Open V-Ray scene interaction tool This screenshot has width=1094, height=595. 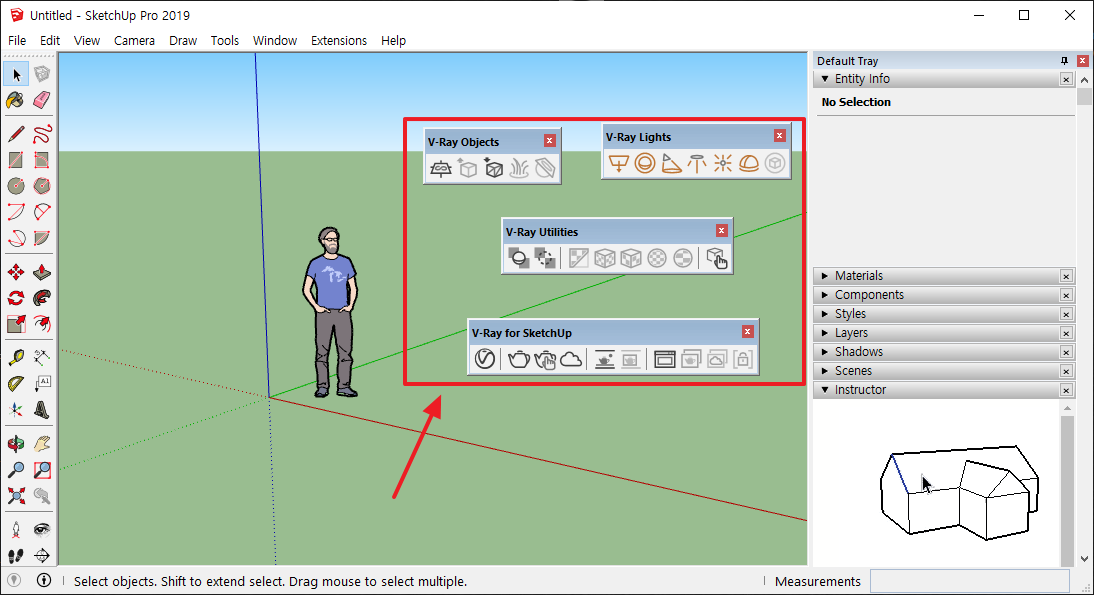click(717, 258)
